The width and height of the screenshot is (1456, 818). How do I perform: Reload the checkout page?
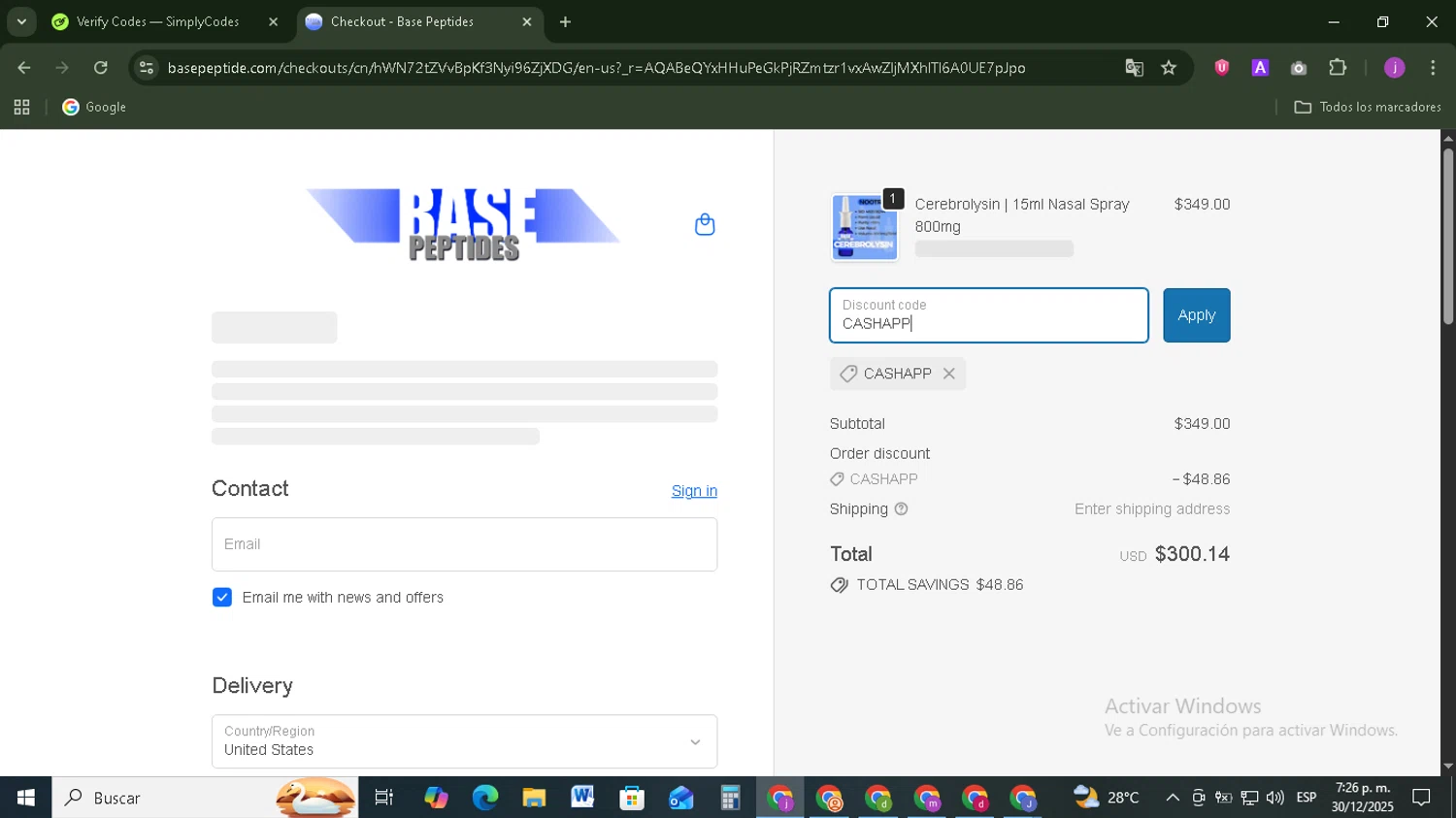(101, 68)
